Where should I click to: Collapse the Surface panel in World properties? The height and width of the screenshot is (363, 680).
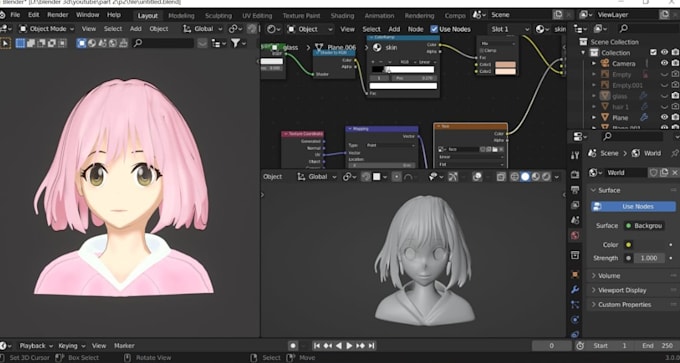coord(609,190)
